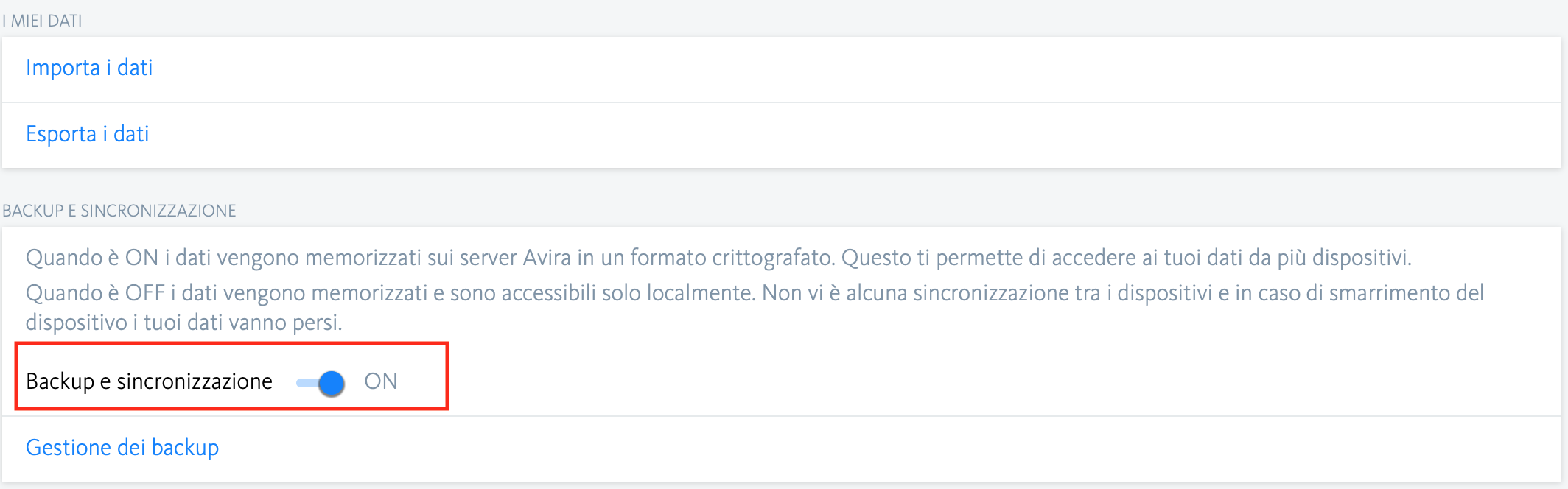Image resolution: width=1568 pixels, height=489 pixels.
Task: Click the ON status text beside the toggle
Action: (380, 381)
